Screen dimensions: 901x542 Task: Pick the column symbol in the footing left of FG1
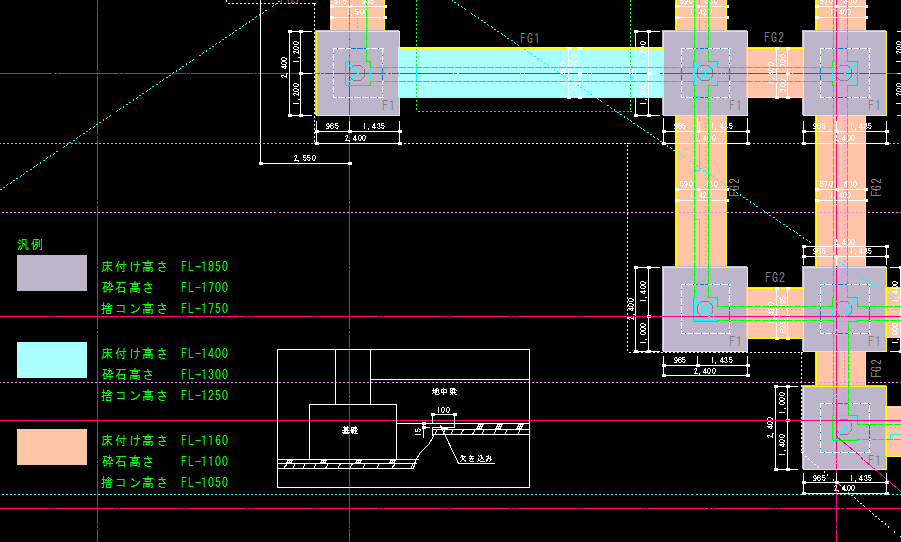(x=357, y=74)
